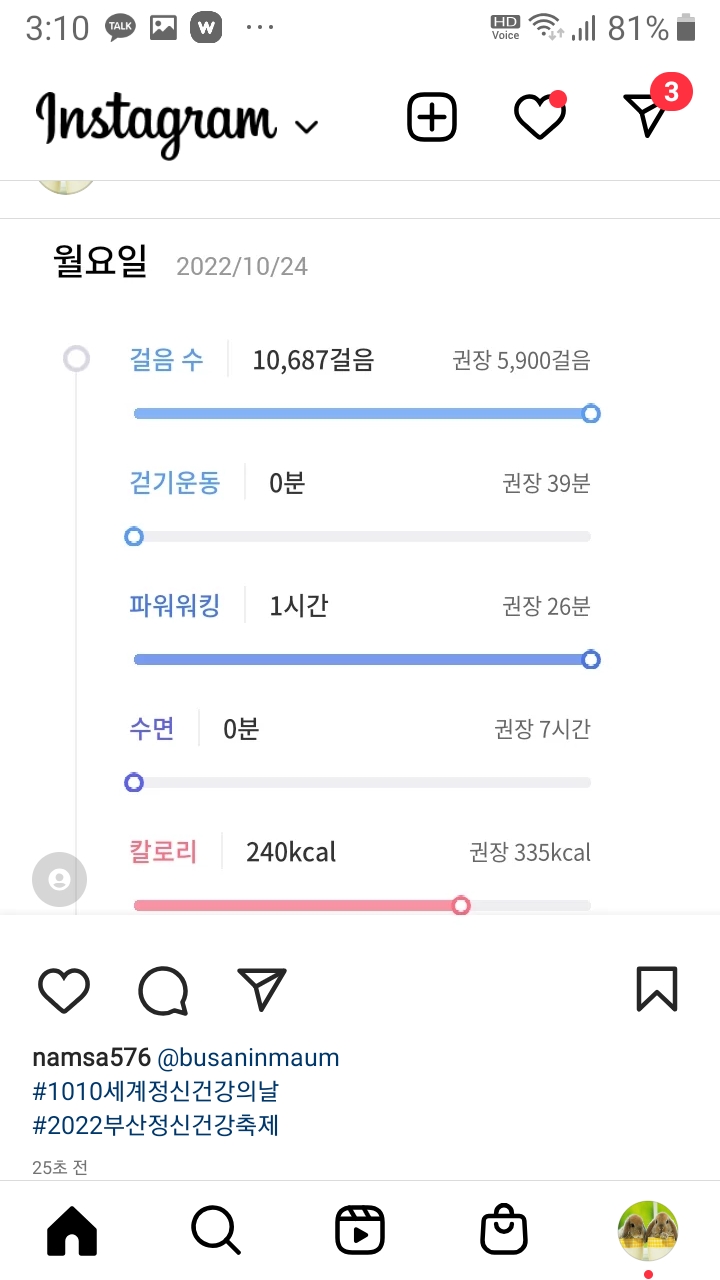View the namsa576 username profile
The image size is (720, 1280).
click(91, 1058)
